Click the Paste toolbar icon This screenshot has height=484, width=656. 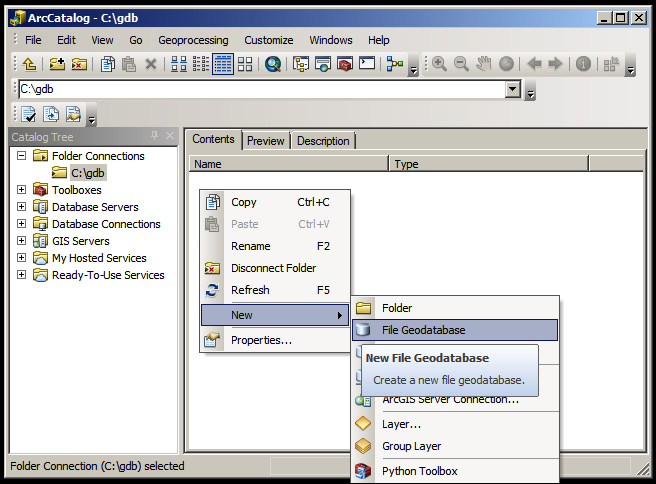pyautogui.click(x=129, y=64)
